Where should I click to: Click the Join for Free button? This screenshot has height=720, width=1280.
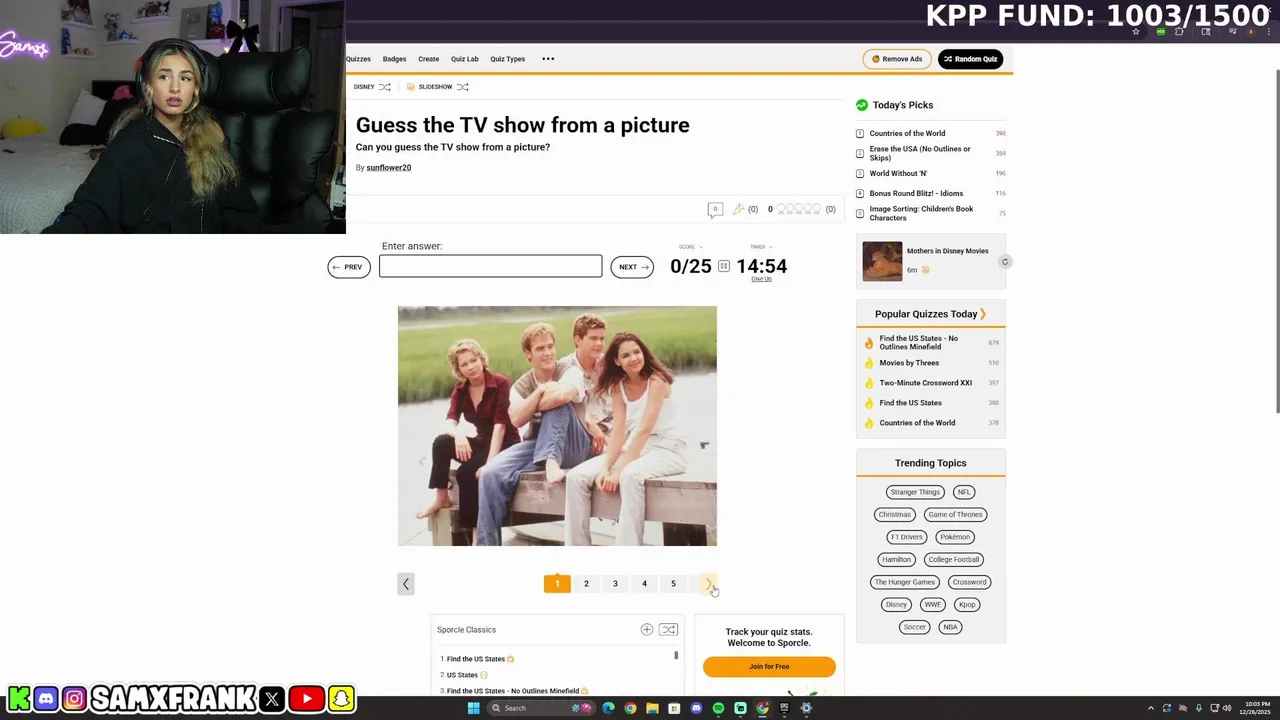pos(769,667)
